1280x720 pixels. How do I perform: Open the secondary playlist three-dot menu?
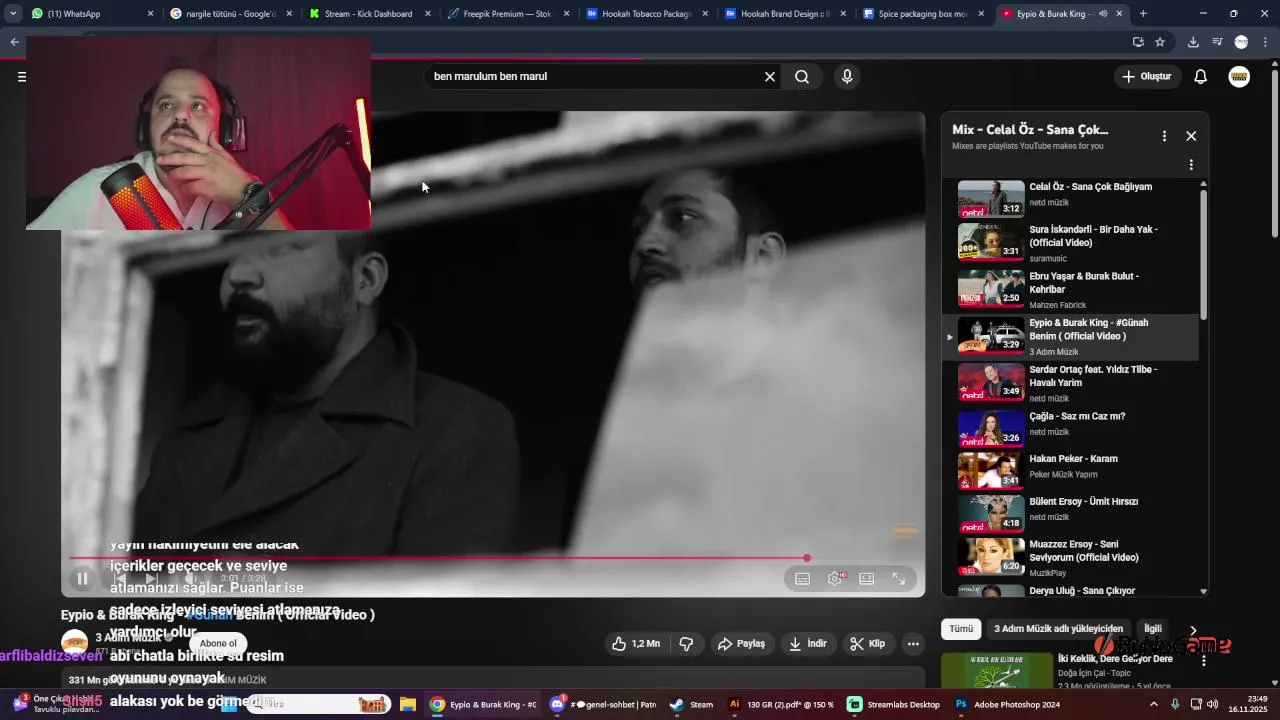click(1191, 164)
